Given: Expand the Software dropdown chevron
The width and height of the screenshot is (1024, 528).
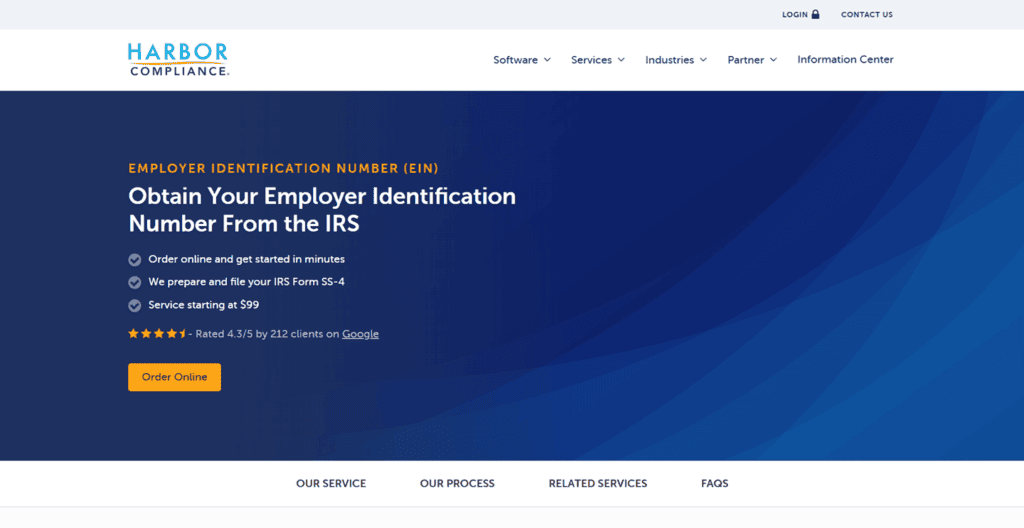Looking at the screenshot, I should 547,59.
